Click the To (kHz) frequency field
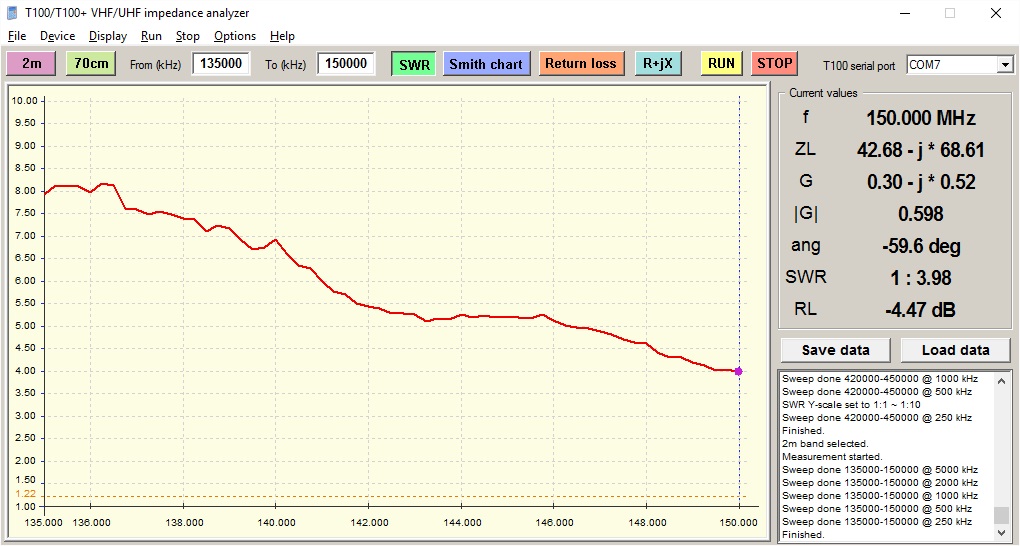Image resolution: width=1020 pixels, height=546 pixels. [x=346, y=64]
